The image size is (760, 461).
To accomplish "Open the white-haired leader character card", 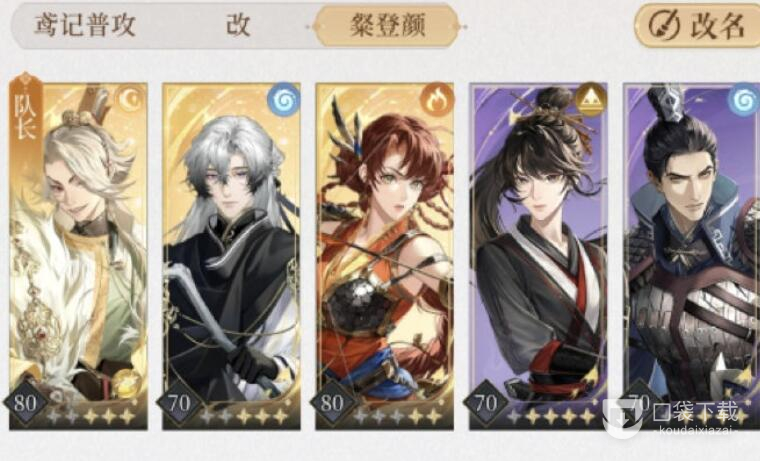I will [78, 256].
